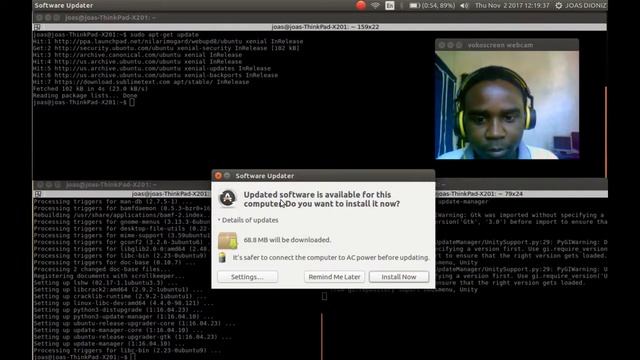Click the sudo apt-get update command line

click(x=116, y=35)
